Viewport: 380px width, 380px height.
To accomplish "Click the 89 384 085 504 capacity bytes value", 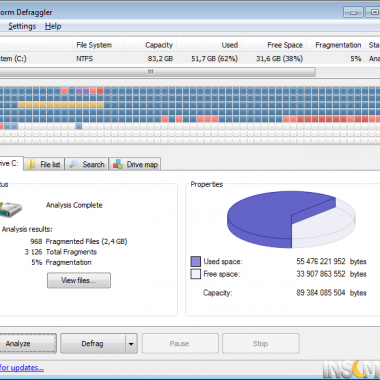I will tap(321, 293).
